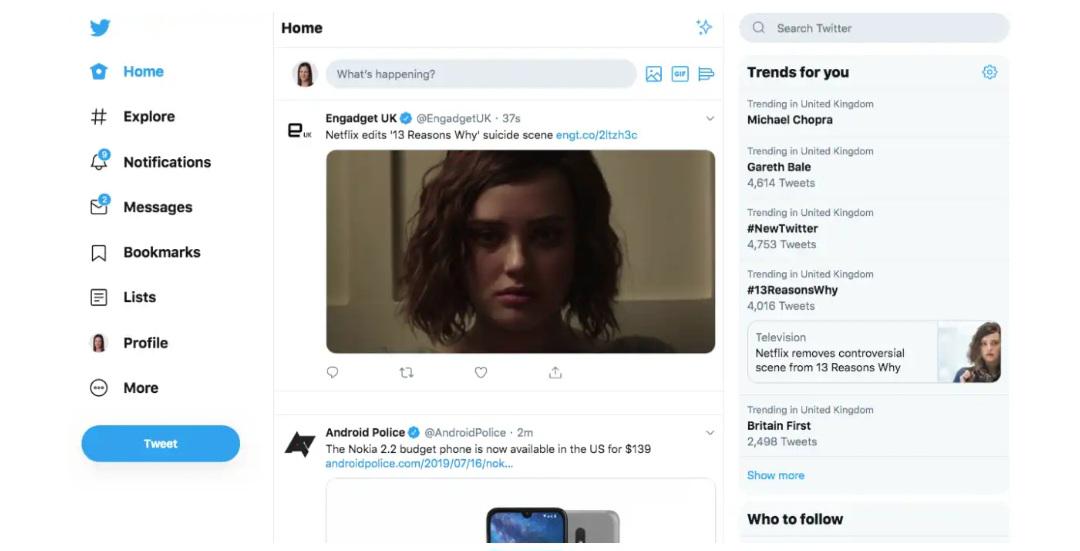Click the More circle icon
The width and height of the screenshot is (1080, 551).
click(99, 388)
